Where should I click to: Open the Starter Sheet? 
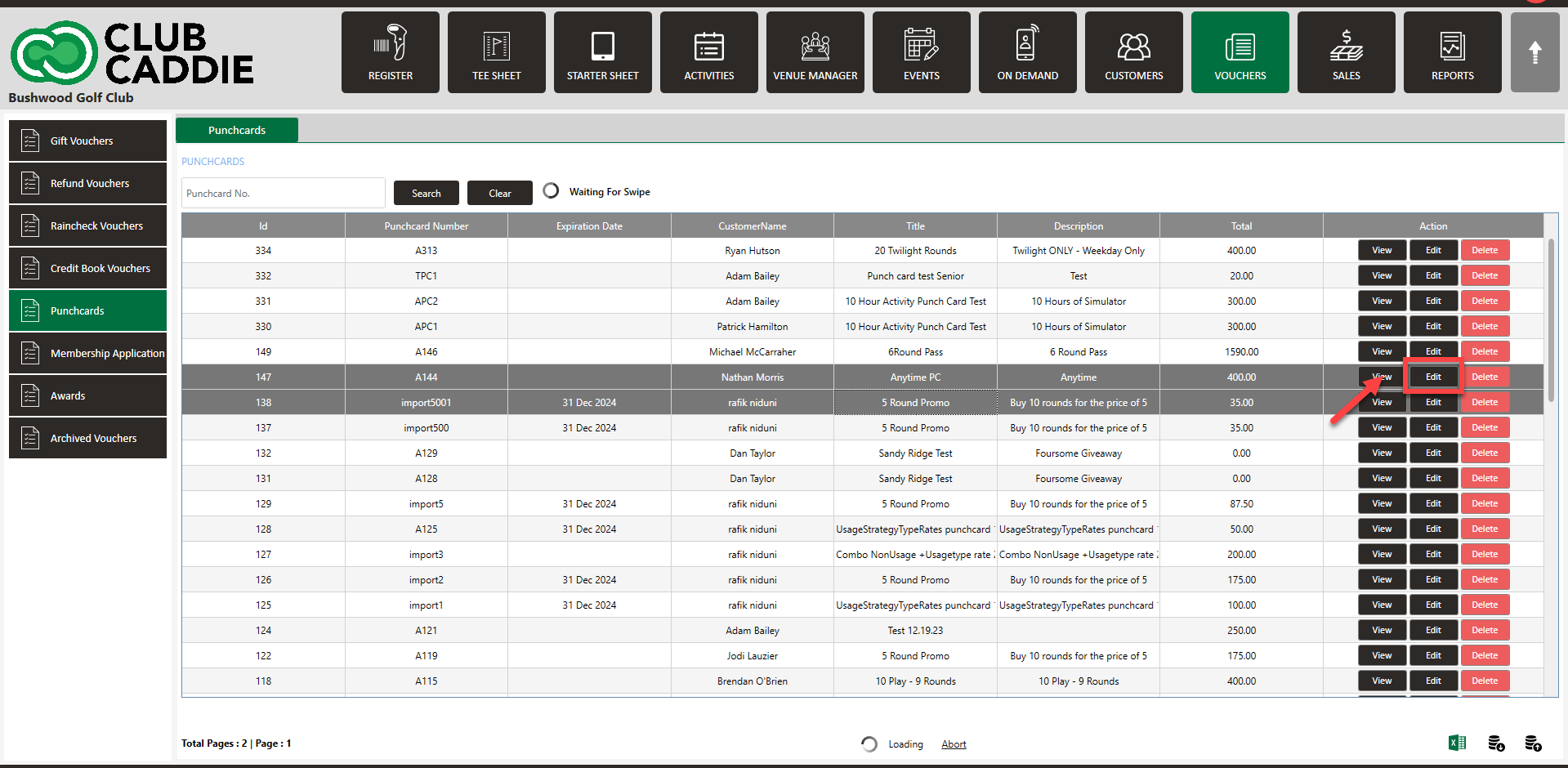tap(603, 52)
